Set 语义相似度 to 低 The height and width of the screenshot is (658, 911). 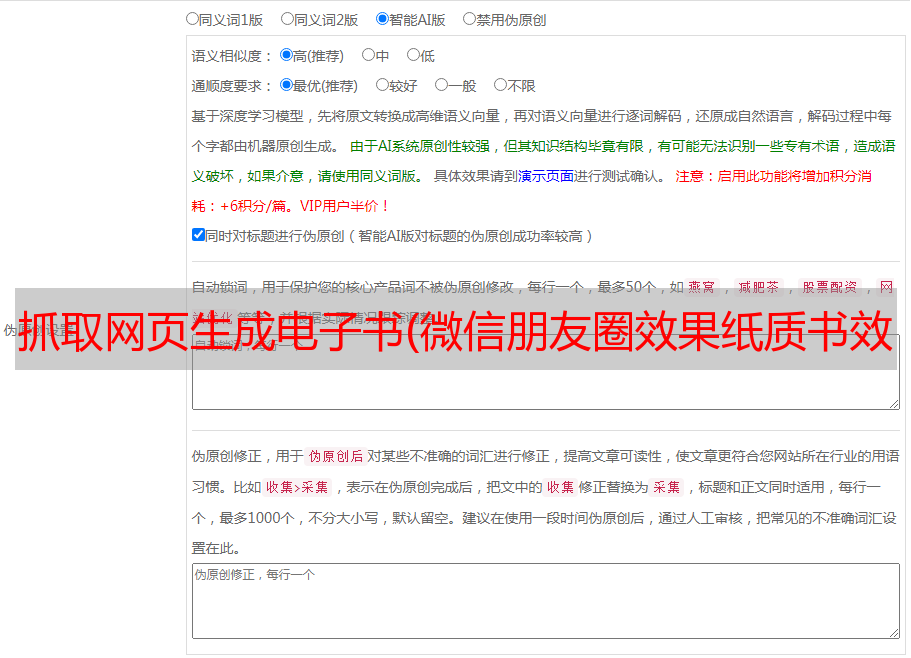pyautogui.click(x=413, y=55)
